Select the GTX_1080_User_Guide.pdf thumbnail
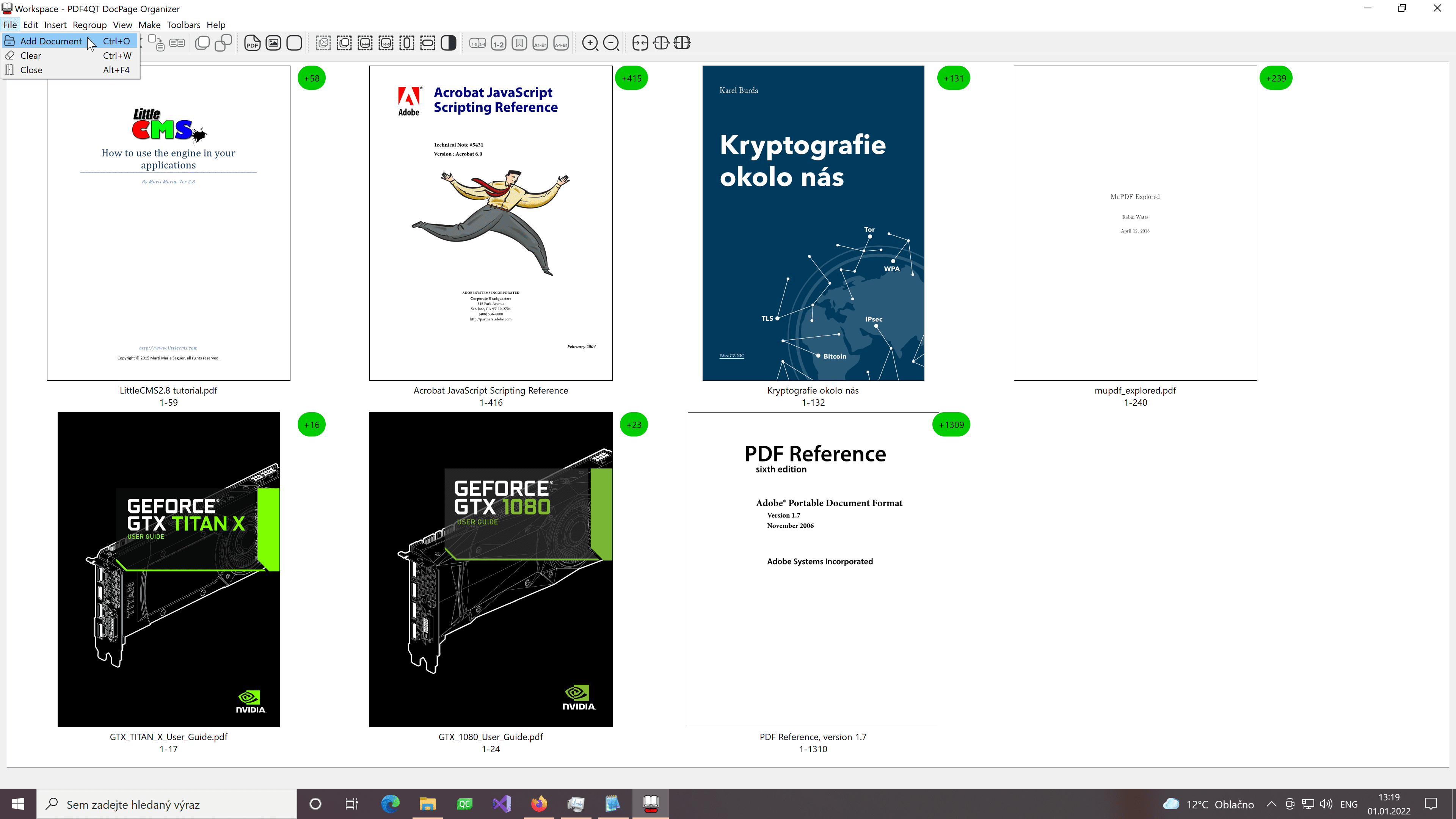This screenshot has width=1456, height=819. pyautogui.click(x=491, y=569)
